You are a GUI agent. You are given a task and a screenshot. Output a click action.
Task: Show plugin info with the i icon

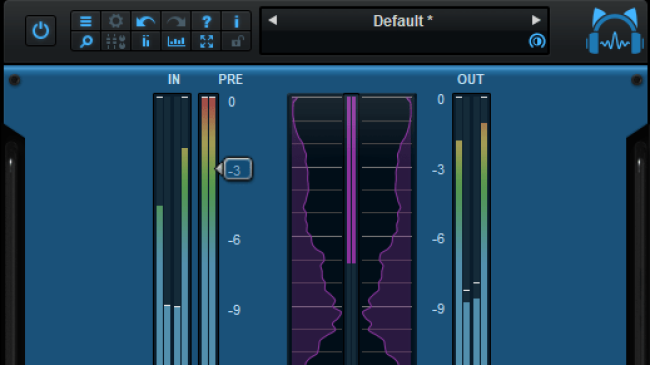(x=236, y=21)
